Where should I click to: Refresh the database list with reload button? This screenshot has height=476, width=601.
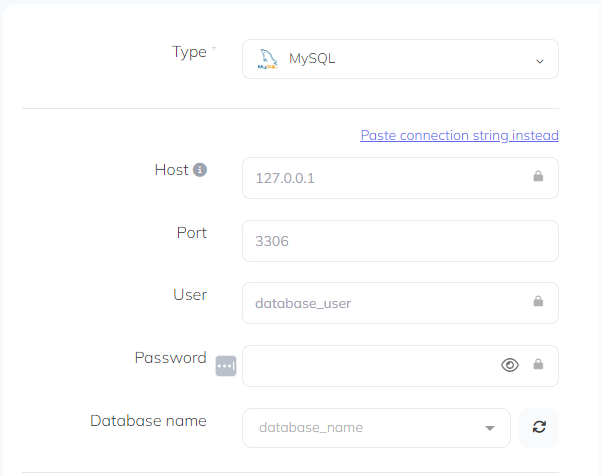539,427
